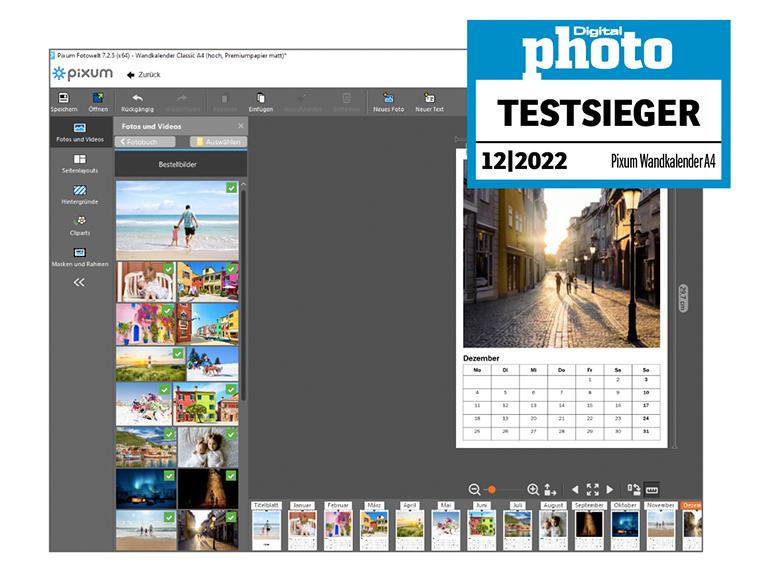770x578 pixels.
Task: Select the father and child beach photo
Action: 177,220
